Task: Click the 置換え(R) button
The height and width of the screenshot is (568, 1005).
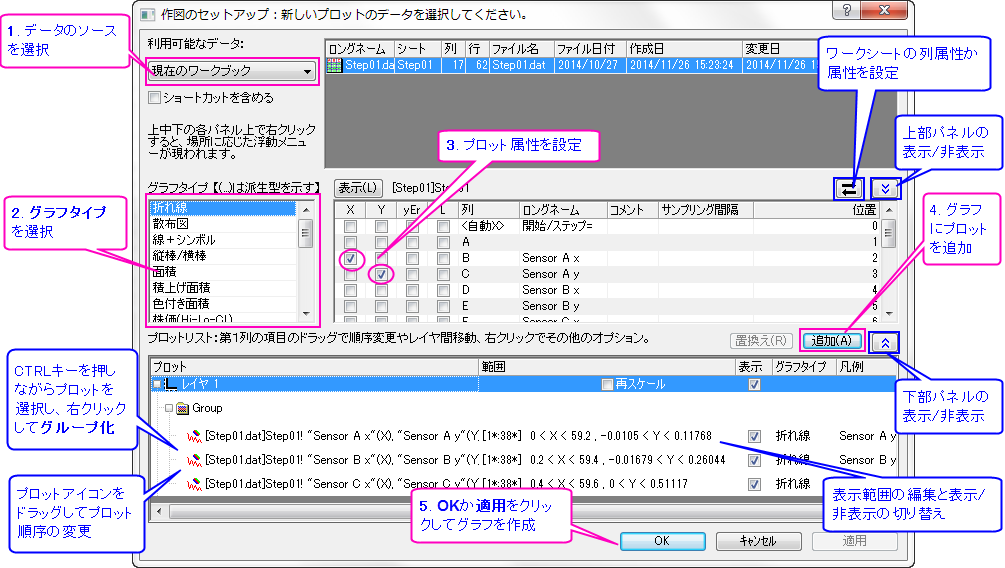Action: tap(761, 341)
